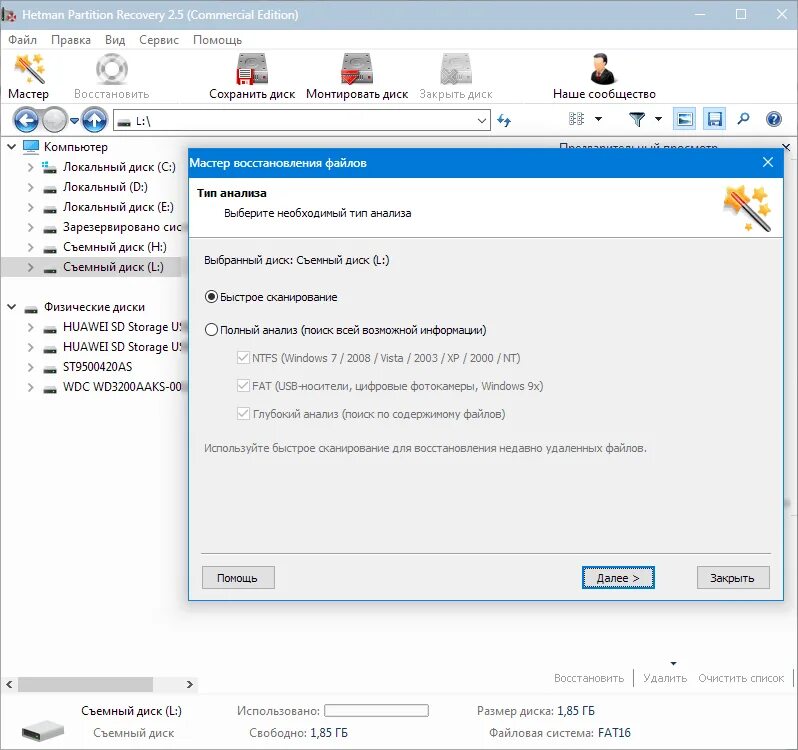The width and height of the screenshot is (798, 750).
Task: Open the view mode dropdown arrow
Action: pos(598,119)
